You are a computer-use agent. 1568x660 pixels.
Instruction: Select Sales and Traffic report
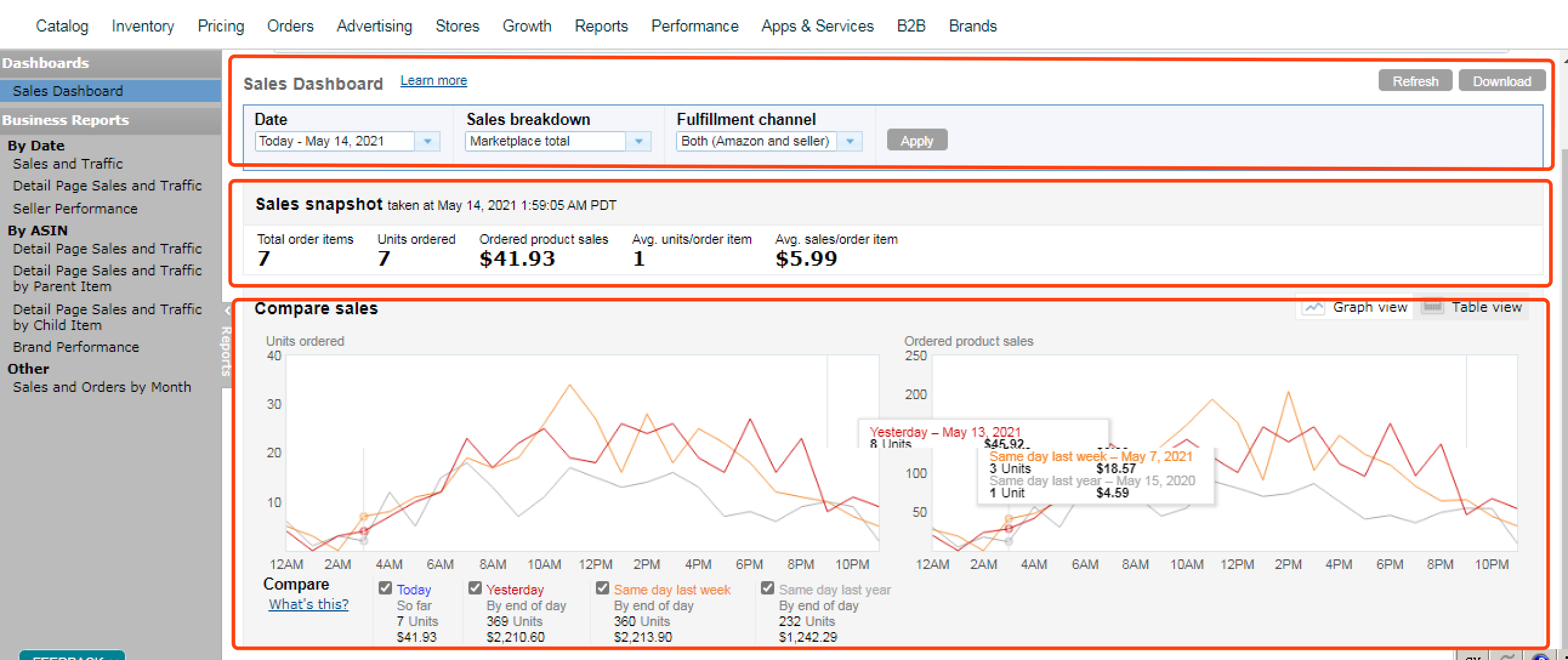(x=67, y=164)
